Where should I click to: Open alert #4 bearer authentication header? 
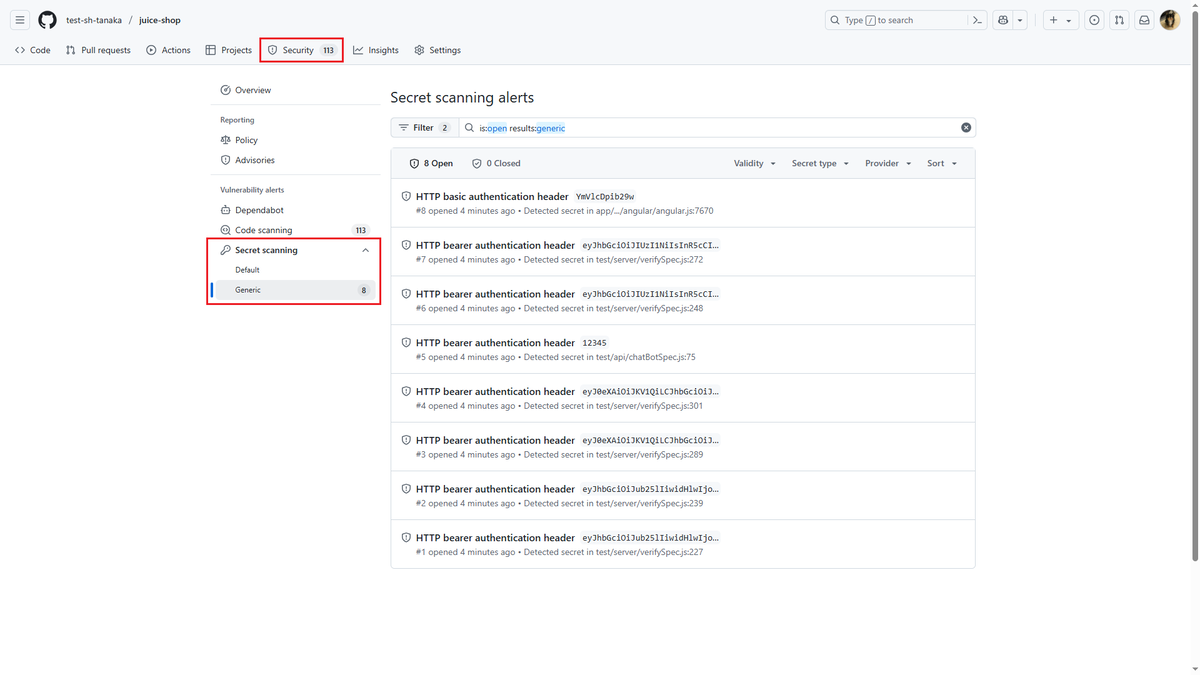point(495,392)
